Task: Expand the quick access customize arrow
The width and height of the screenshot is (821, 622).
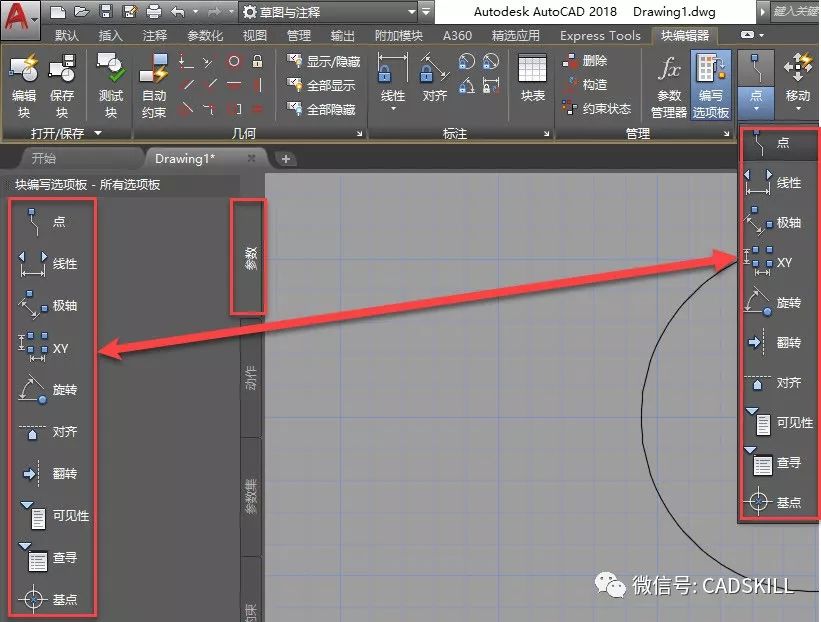Action: [427, 12]
